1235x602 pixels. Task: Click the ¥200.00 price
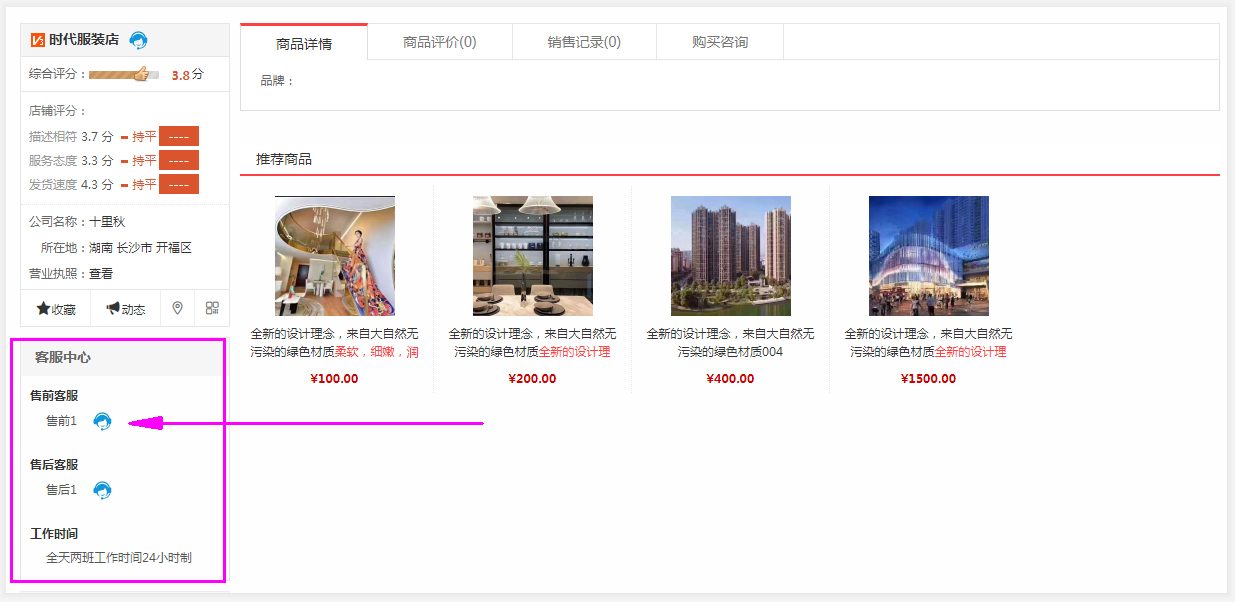pos(533,379)
